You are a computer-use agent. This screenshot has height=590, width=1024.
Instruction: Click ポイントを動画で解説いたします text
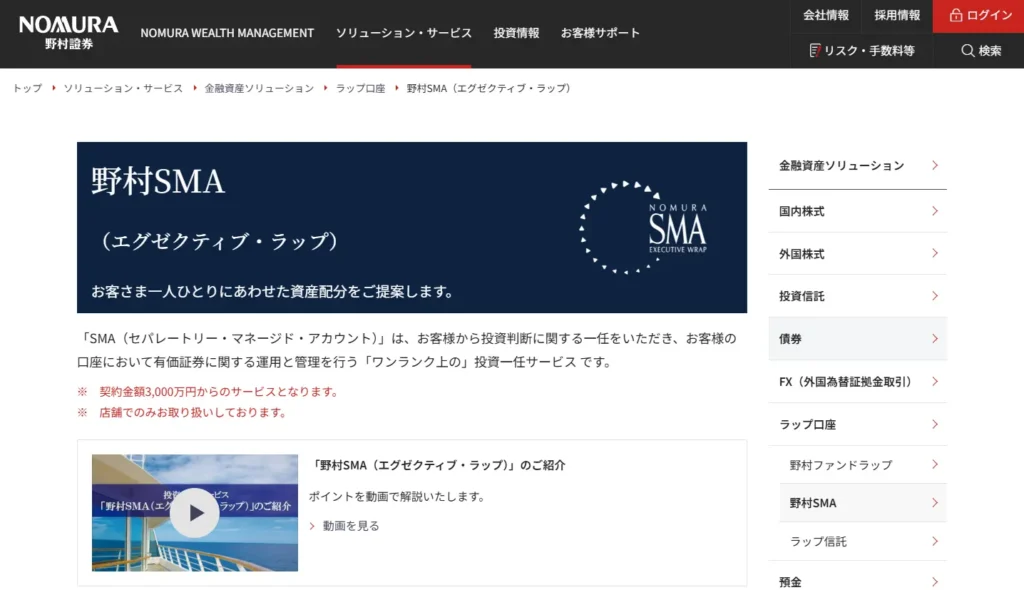397,497
